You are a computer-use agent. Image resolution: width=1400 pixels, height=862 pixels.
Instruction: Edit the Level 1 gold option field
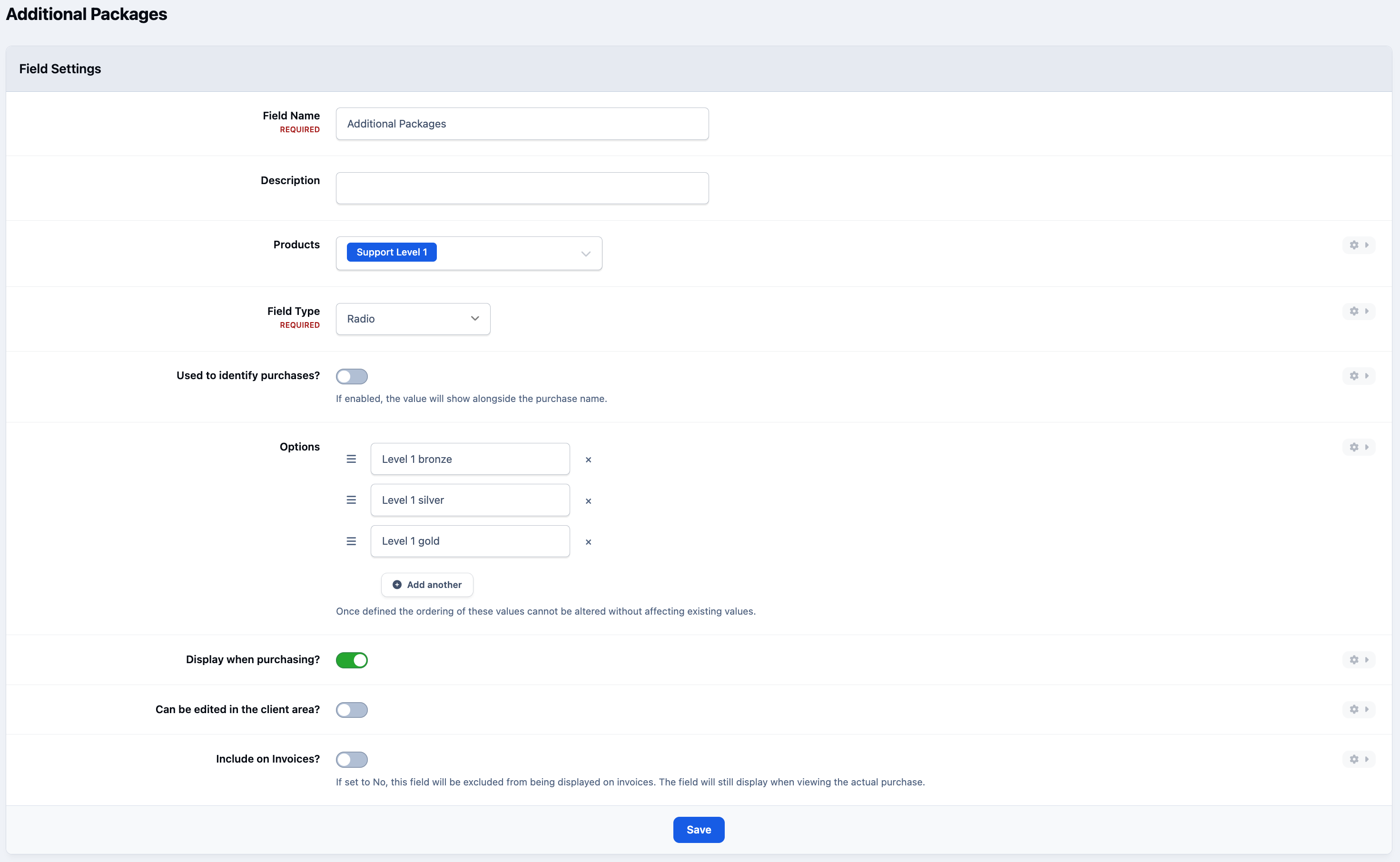click(x=470, y=541)
